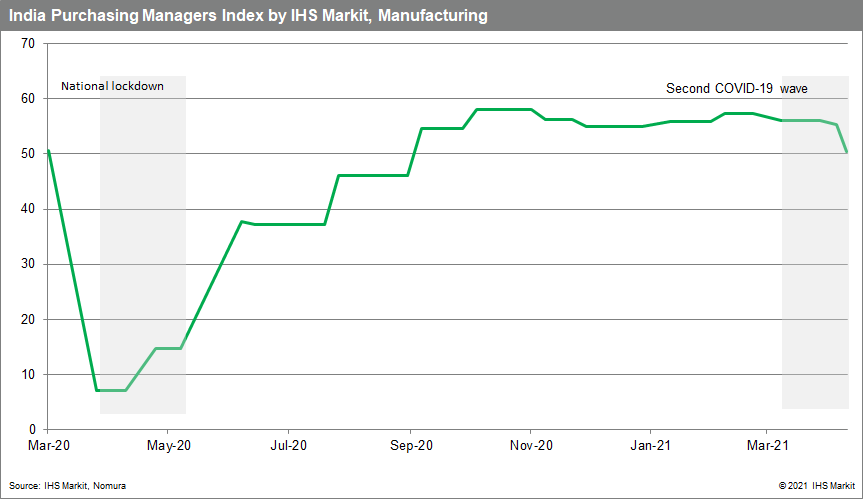Image resolution: width=863 pixels, height=499 pixels.
Task: Click the May-20 label on the x-axis
Action: click(x=169, y=444)
